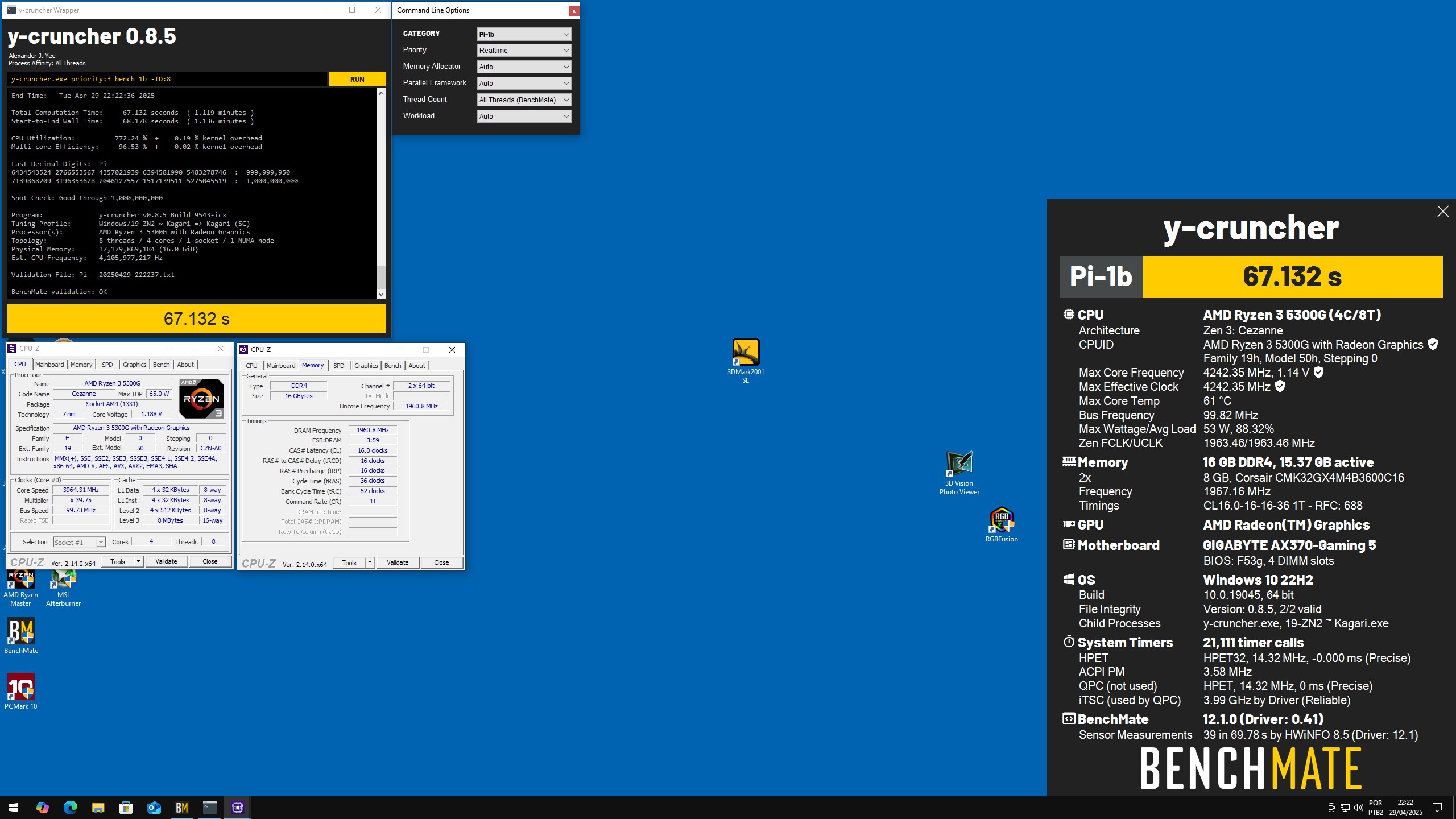Select the About tab in CPU-Z Memory window
The width and height of the screenshot is (1456, 819).
coord(417,366)
